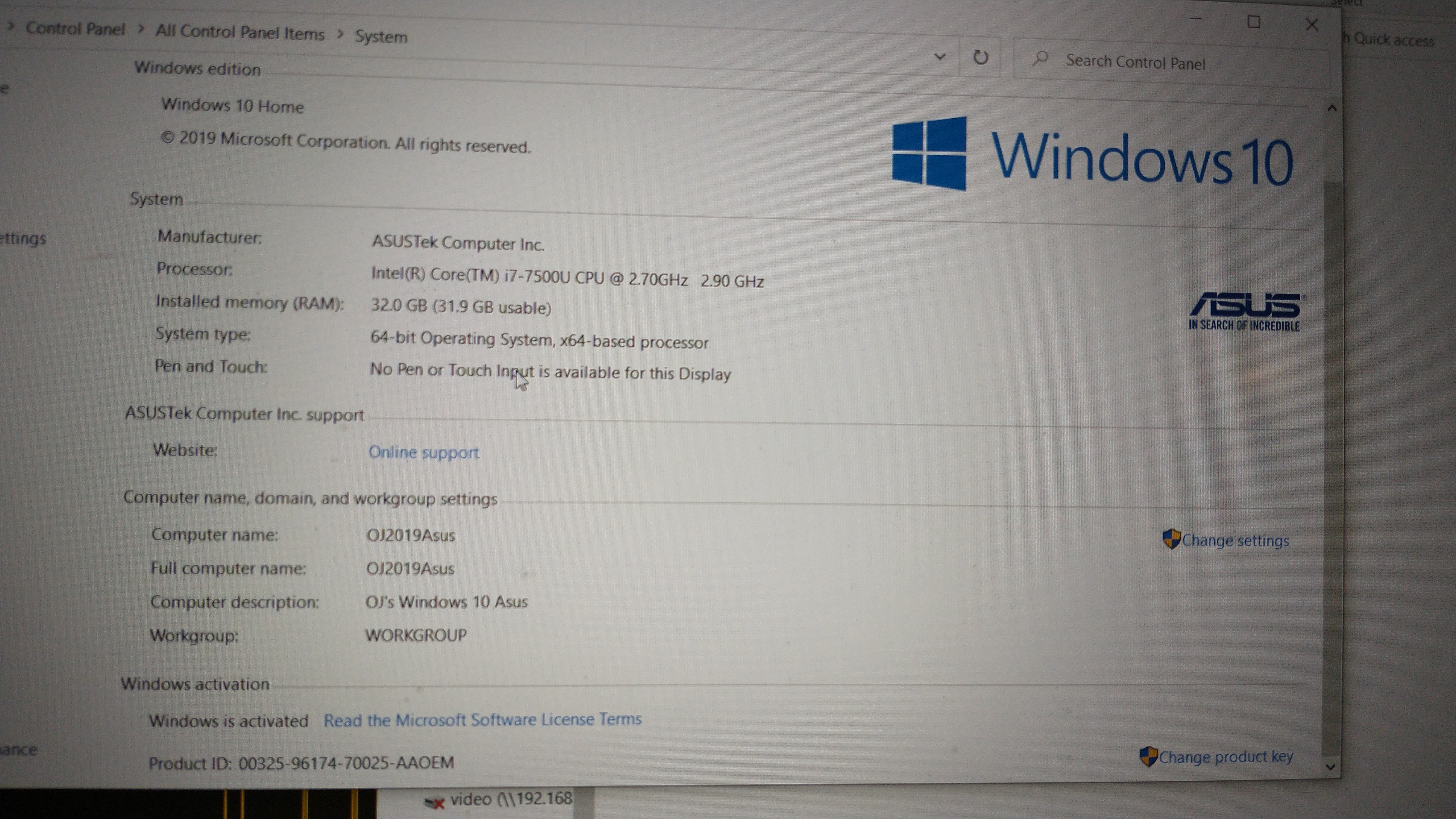
Task: Click the Intel Core i7-7500U processor value
Action: (x=567, y=277)
